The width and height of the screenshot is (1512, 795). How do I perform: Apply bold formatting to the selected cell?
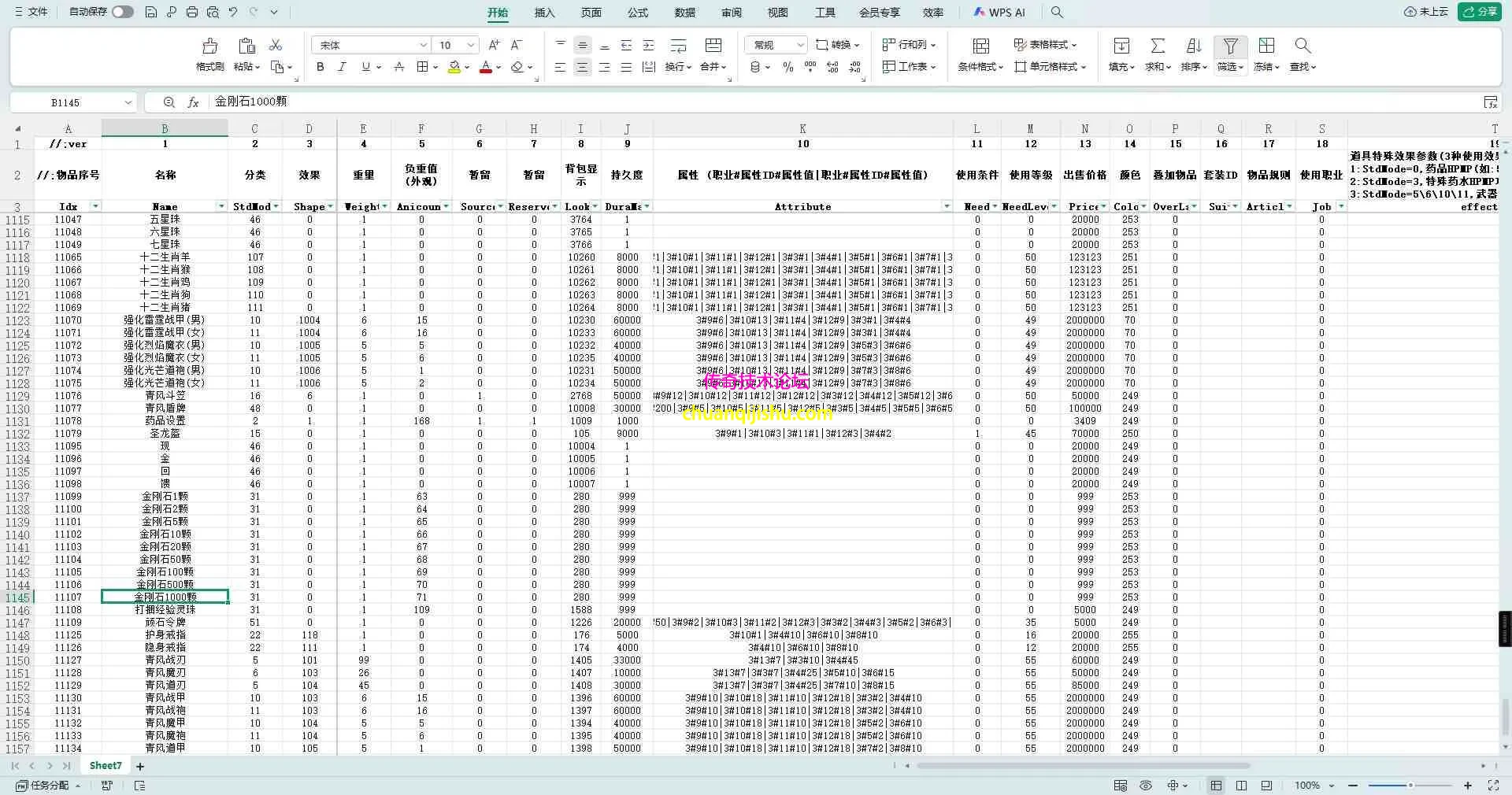click(319, 67)
